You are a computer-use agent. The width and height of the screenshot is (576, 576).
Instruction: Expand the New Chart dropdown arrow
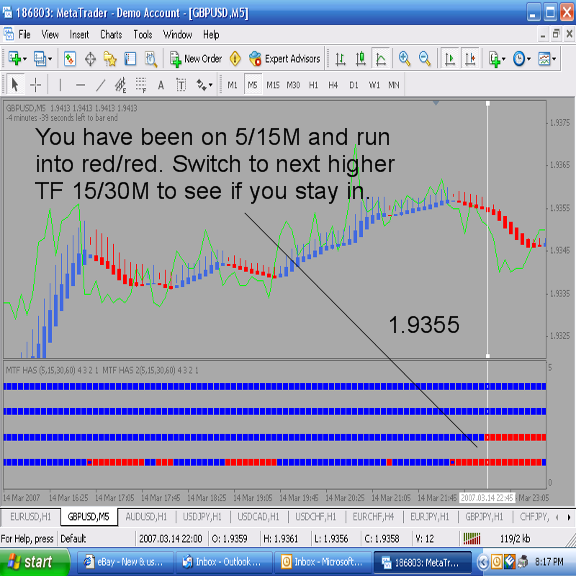[x=25, y=59]
